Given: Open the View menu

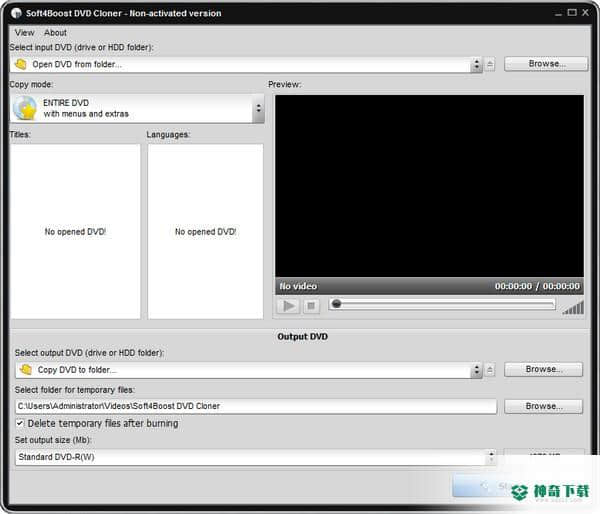Looking at the screenshot, I should pyautogui.click(x=24, y=33).
